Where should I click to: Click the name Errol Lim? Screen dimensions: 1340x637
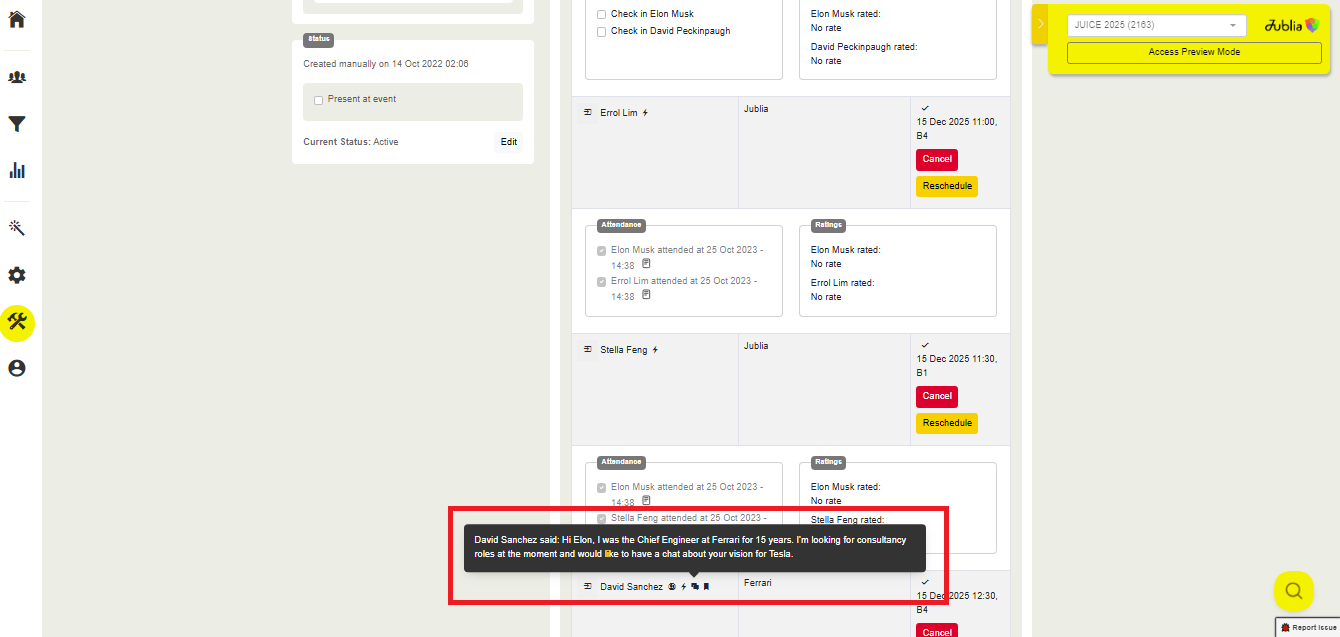point(618,113)
